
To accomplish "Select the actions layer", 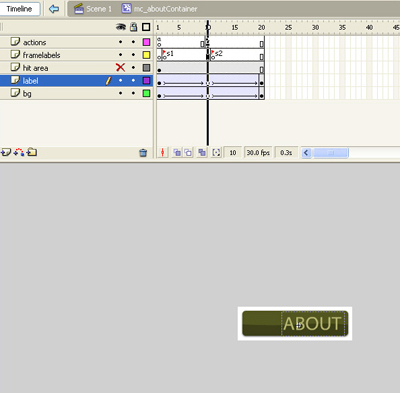I will click(35, 42).
